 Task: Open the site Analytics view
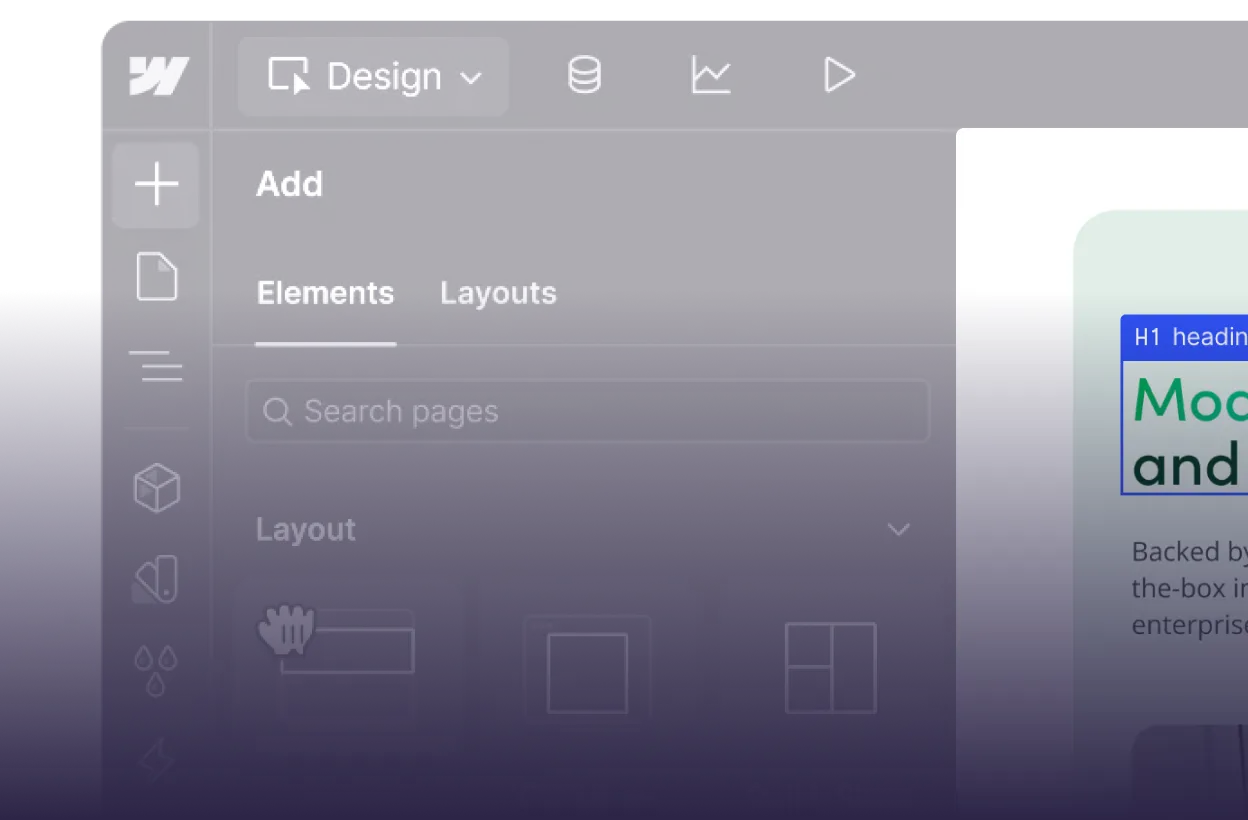[711, 75]
